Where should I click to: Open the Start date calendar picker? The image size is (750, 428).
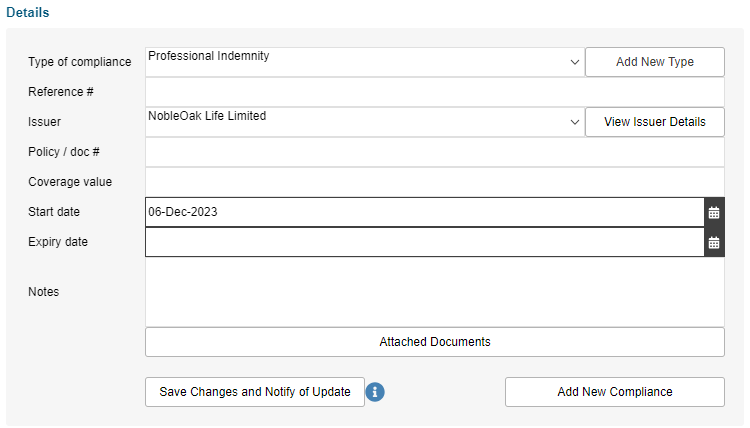pos(714,212)
